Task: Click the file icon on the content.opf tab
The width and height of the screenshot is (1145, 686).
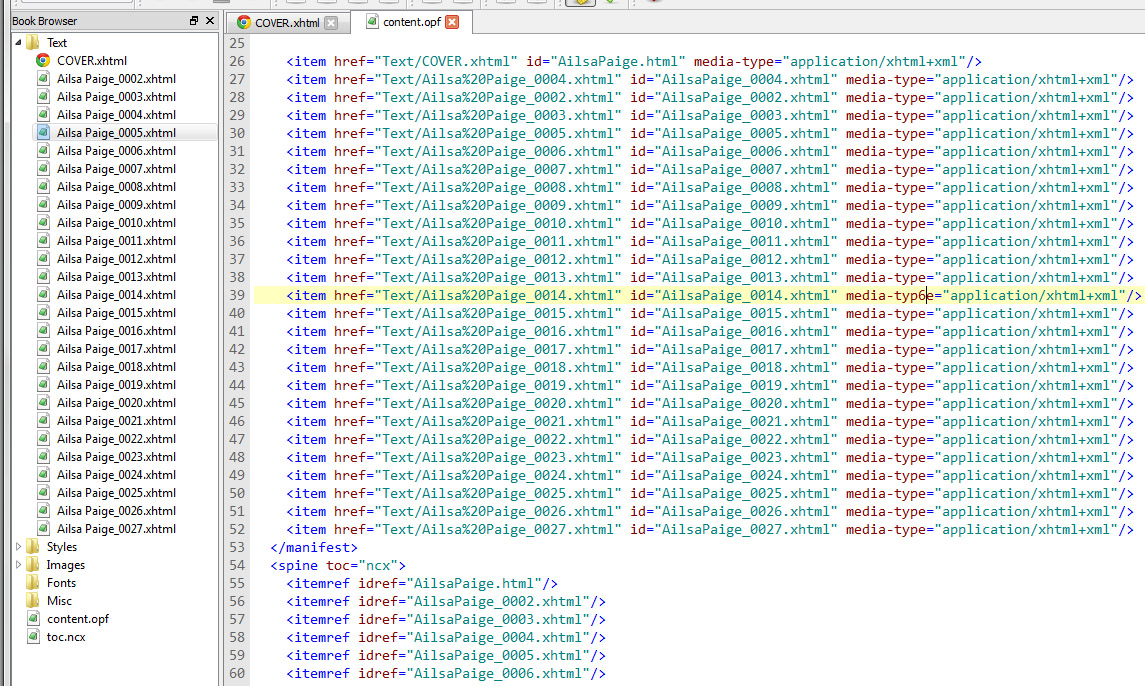Action: tap(372, 22)
